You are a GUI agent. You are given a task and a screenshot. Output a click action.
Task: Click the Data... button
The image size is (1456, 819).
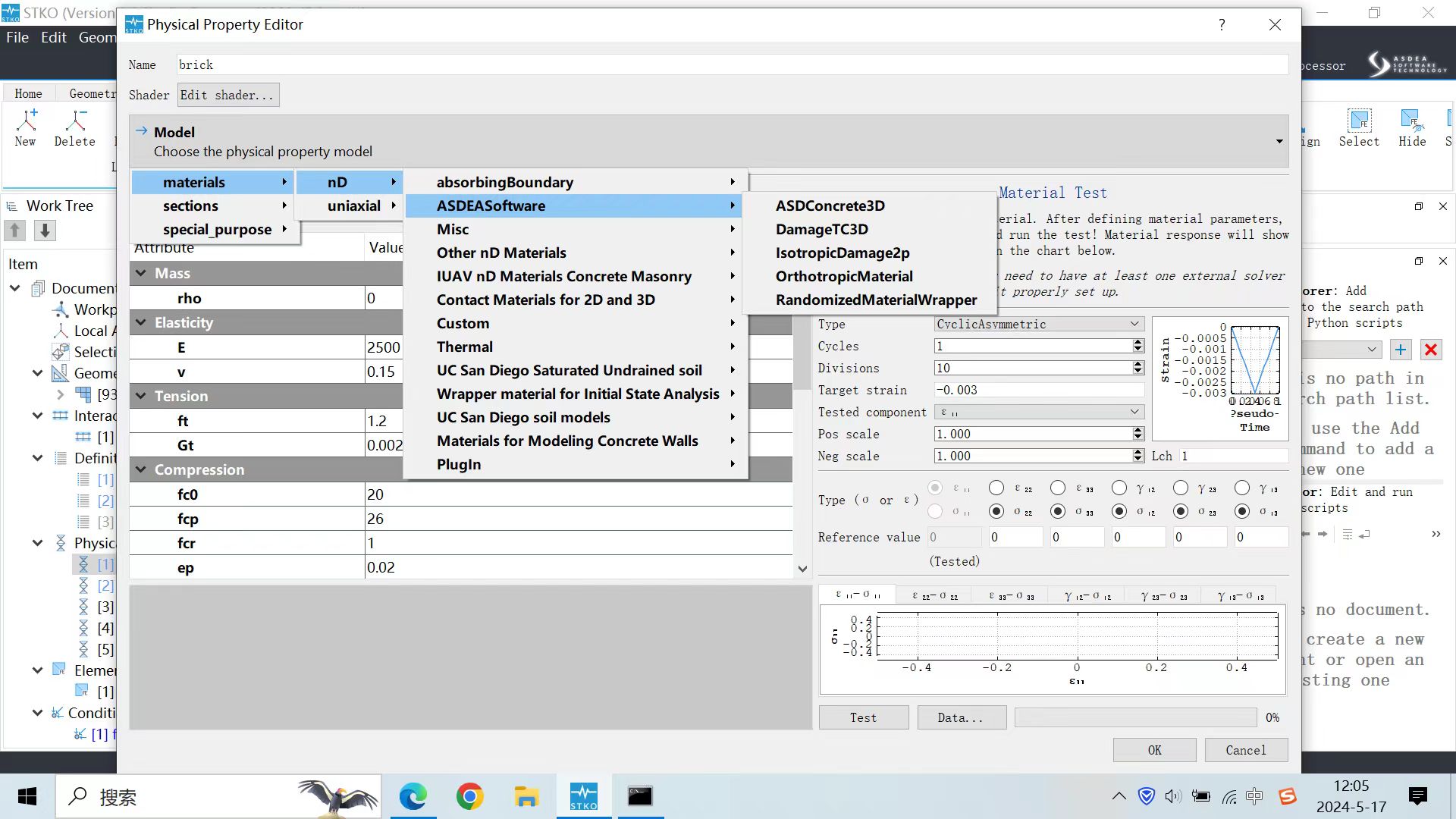pyautogui.click(x=961, y=717)
